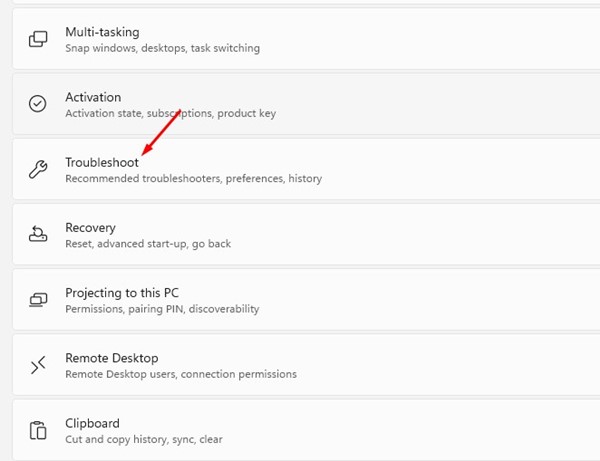This screenshot has width=600, height=461.
Task: Click 'Permissions, pairing PIN, discoverability' description
Action: 162,309
